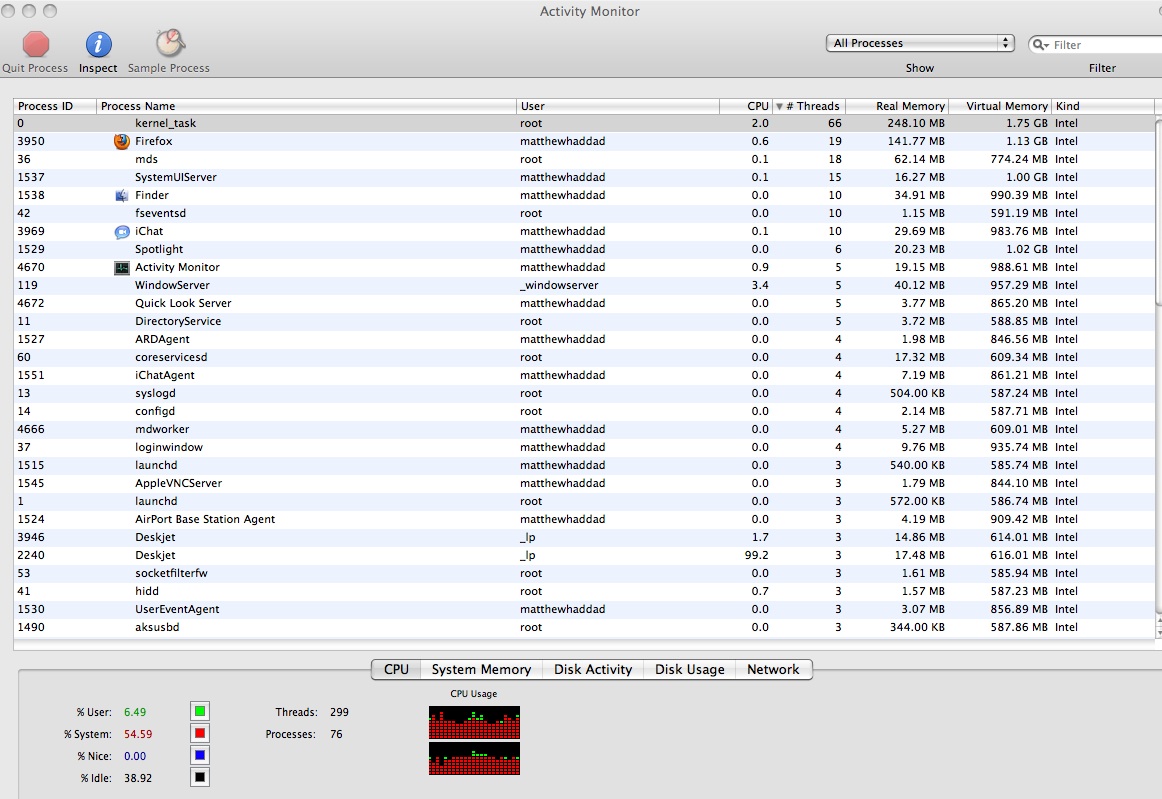The width and height of the screenshot is (1162, 799).
Task: Switch to the Disk Activity tab
Action: point(593,669)
